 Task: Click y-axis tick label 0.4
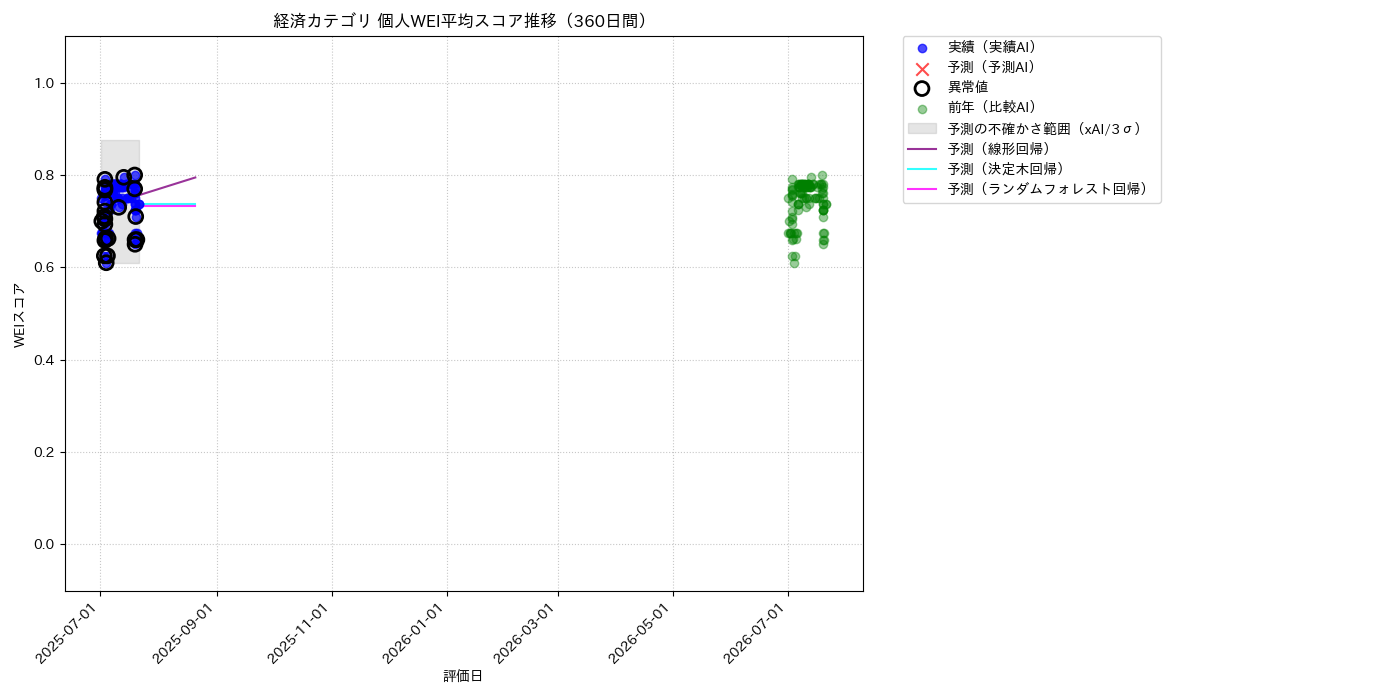click(x=45, y=360)
